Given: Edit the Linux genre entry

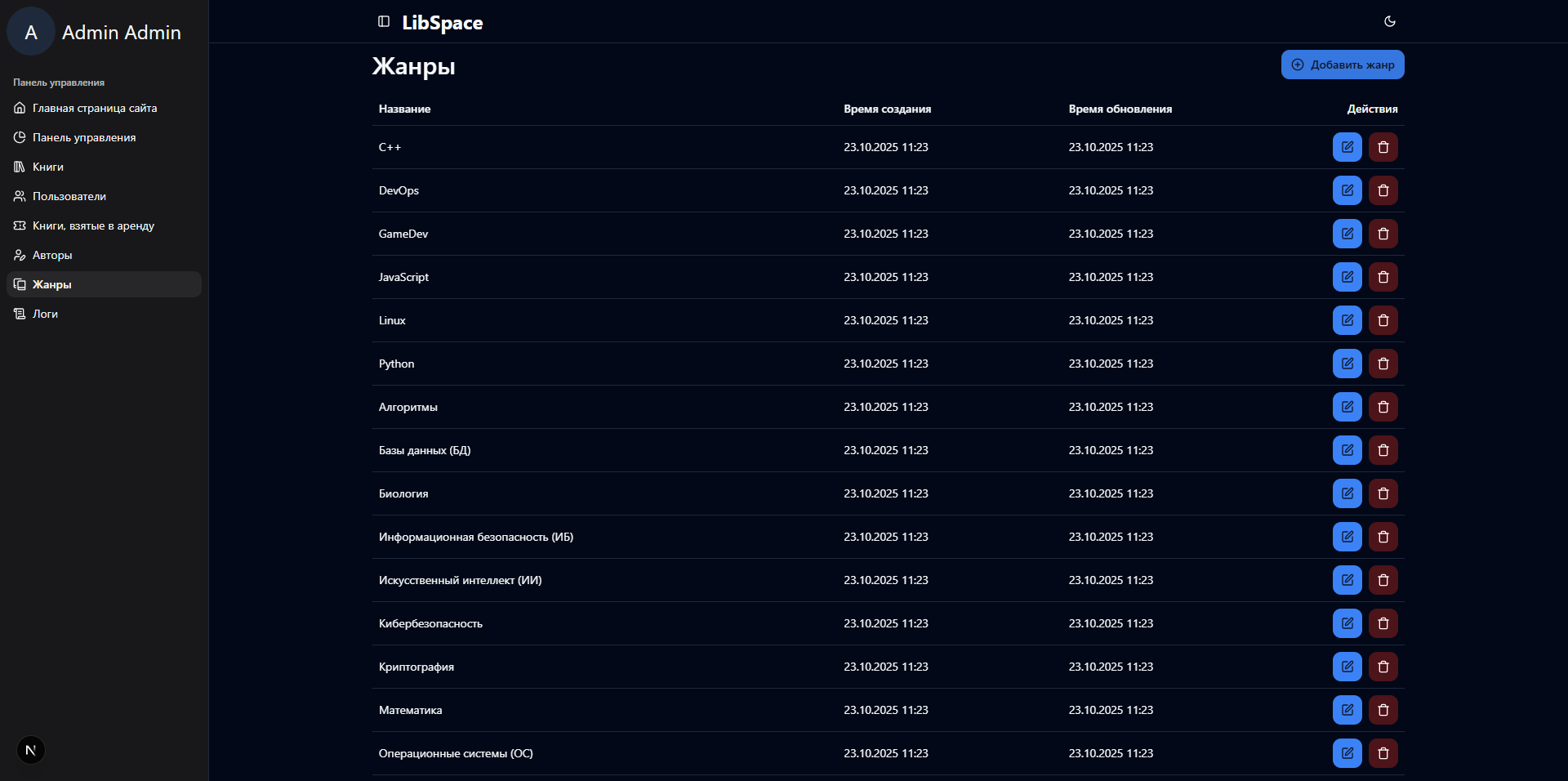Looking at the screenshot, I should (x=1347, y=320).
